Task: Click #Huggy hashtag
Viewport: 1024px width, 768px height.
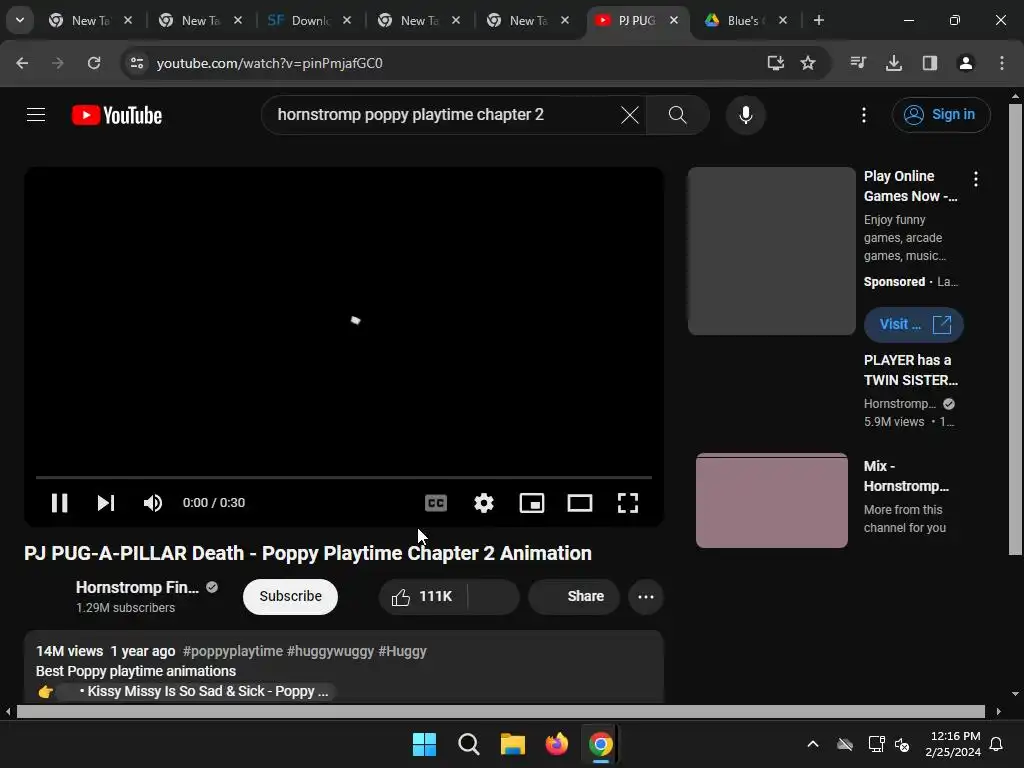Action: [402, 651]
